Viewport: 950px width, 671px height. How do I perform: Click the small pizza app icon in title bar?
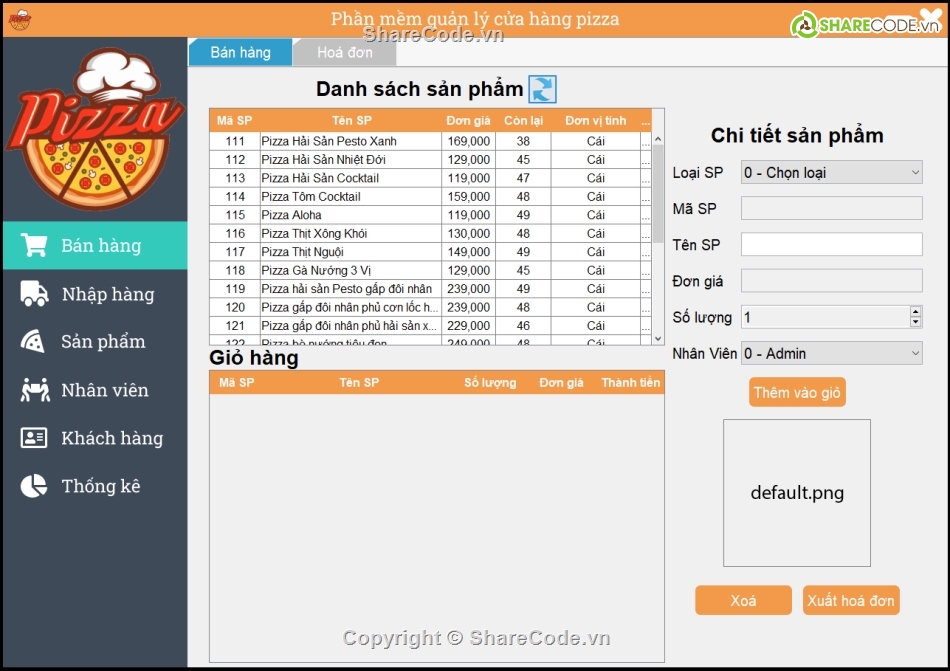[19, 19]
